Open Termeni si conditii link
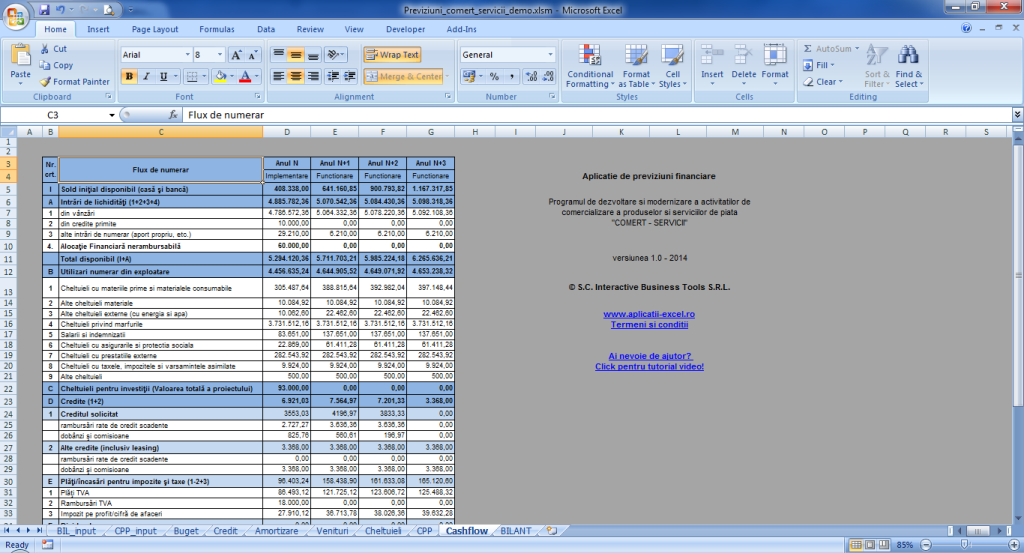The width and height of the screenshot is (1024, 553). [x=649, y=324]
